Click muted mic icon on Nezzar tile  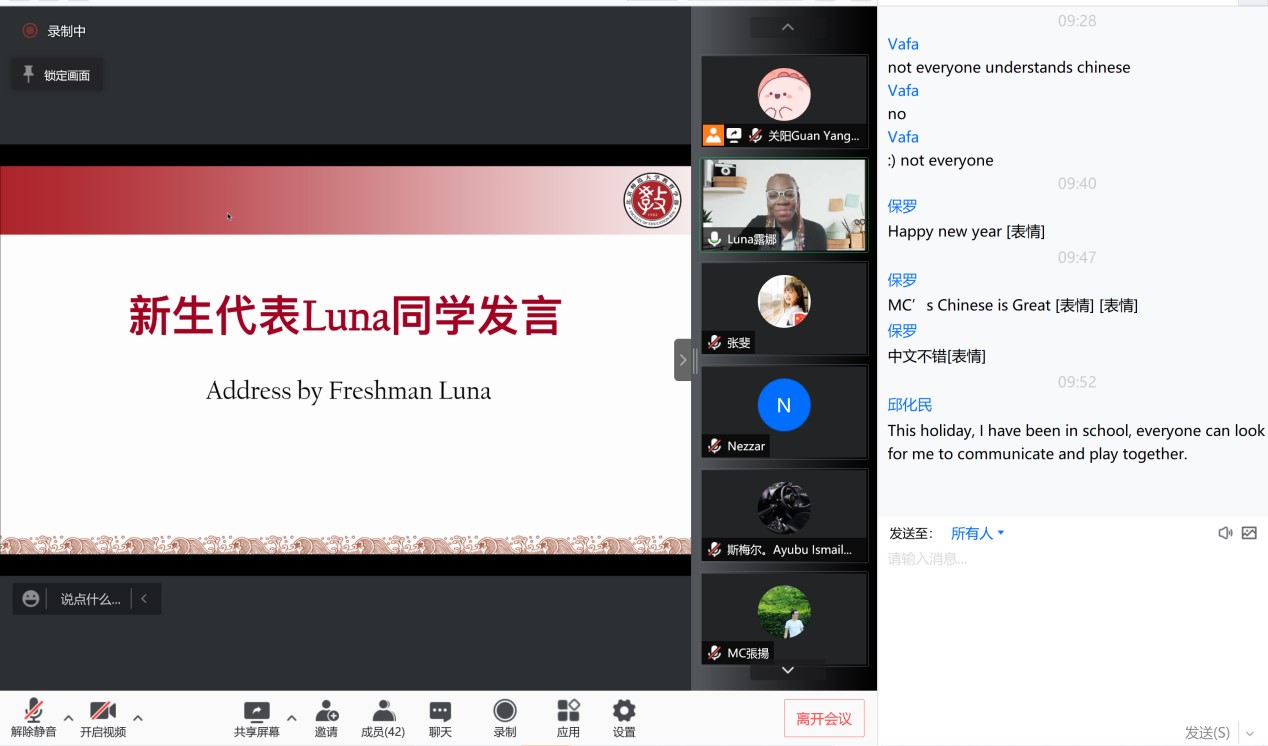714,446
